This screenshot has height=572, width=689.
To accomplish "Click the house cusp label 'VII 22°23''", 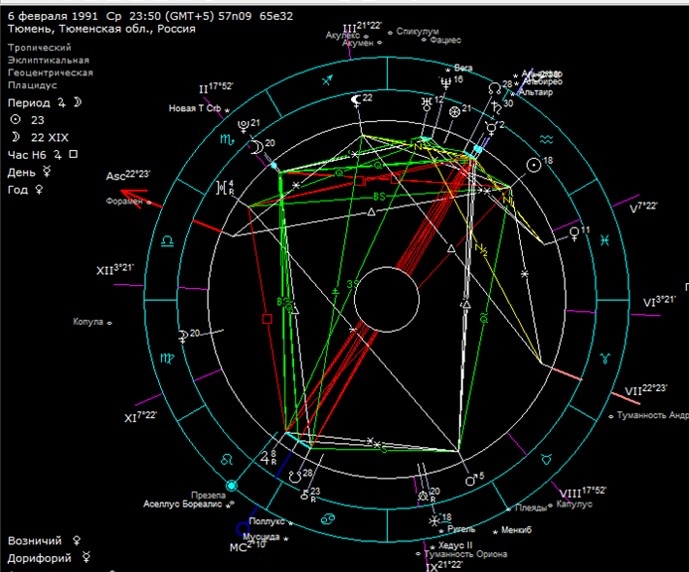I will 646,390.
